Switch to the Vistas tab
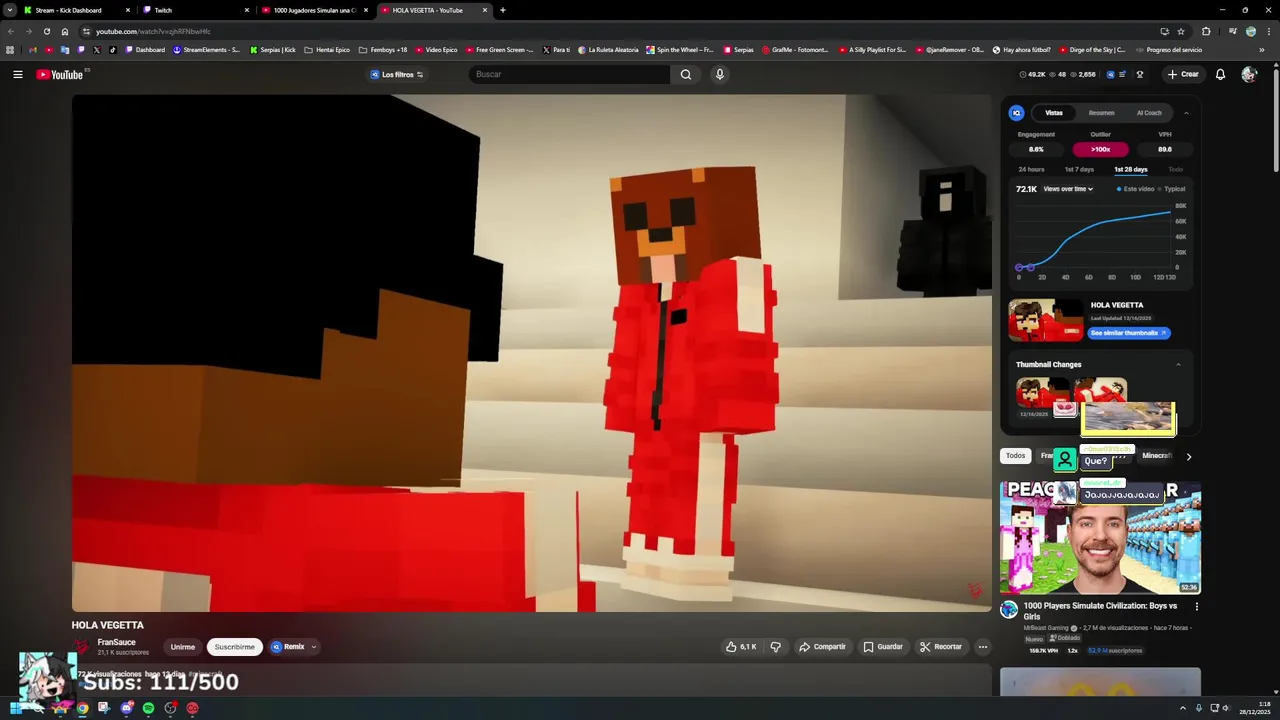1280x720 pixels. click(1054, 113)
